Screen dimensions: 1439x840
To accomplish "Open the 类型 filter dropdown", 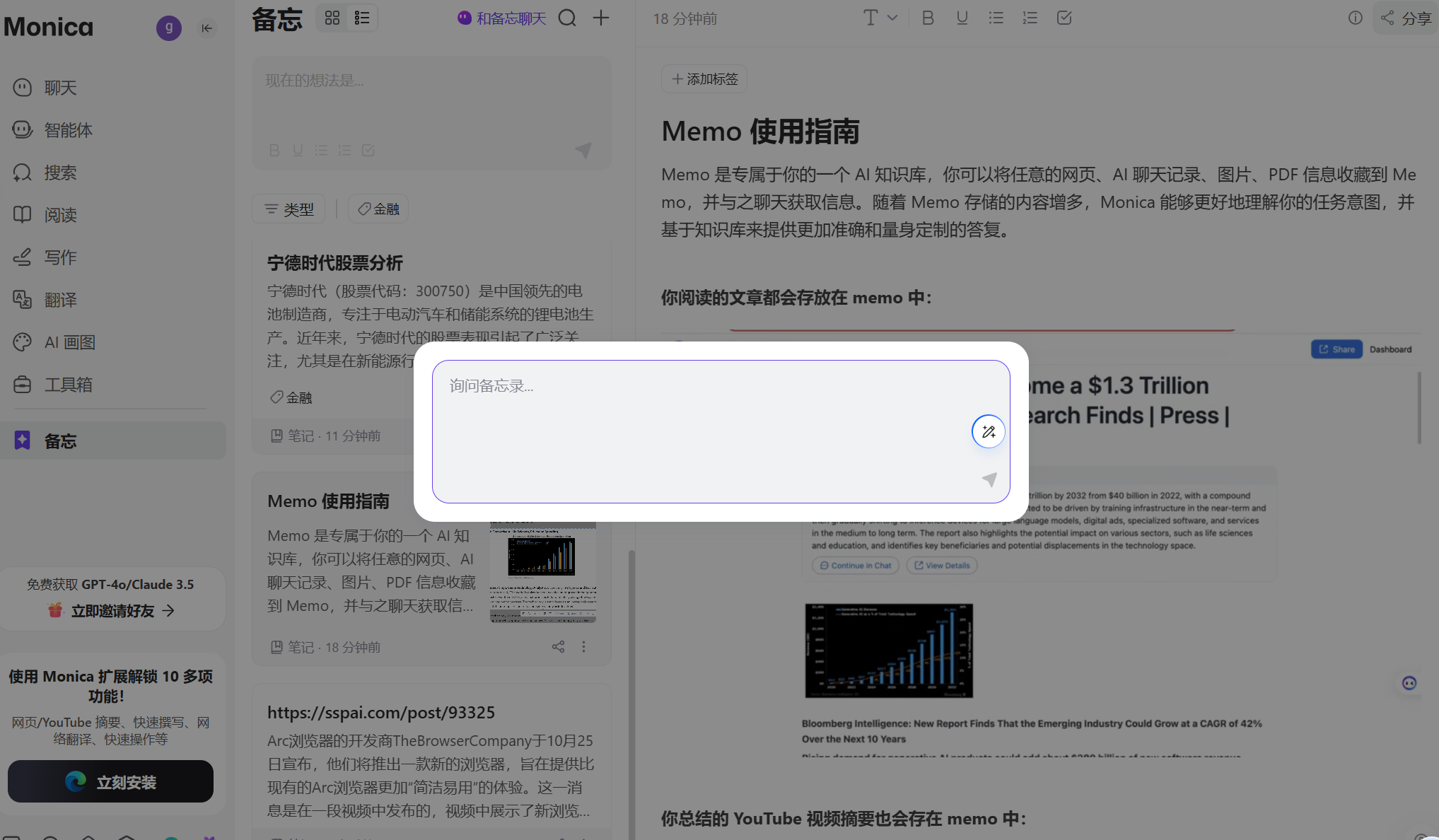I will click(289, 209).
